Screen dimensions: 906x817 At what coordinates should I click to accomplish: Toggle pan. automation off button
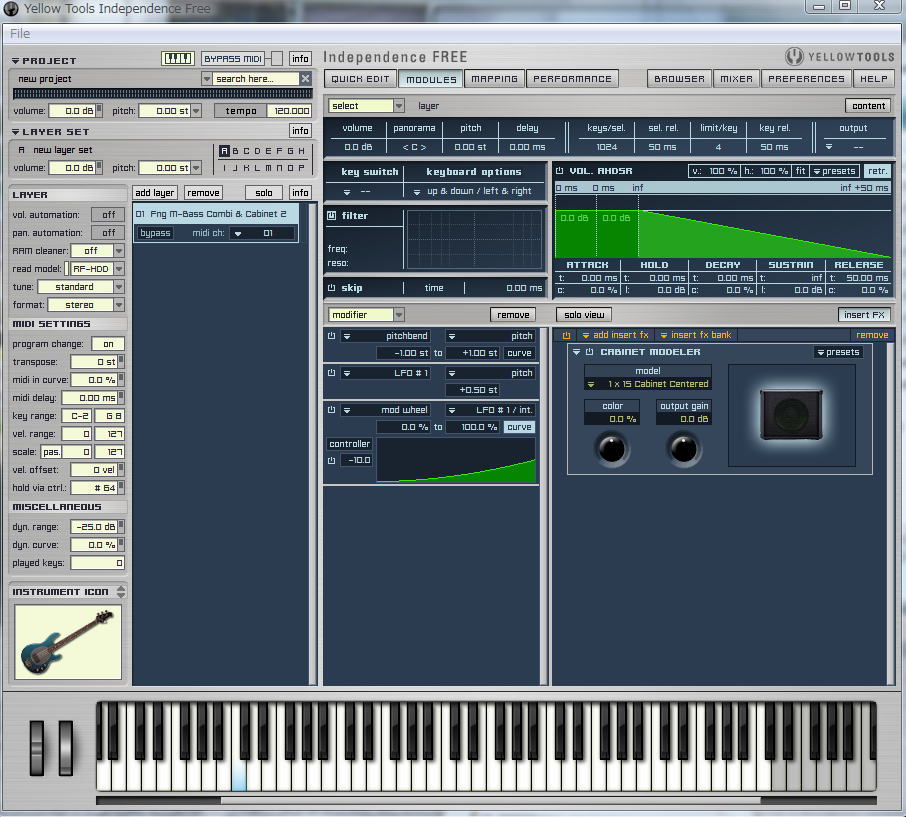108,233
